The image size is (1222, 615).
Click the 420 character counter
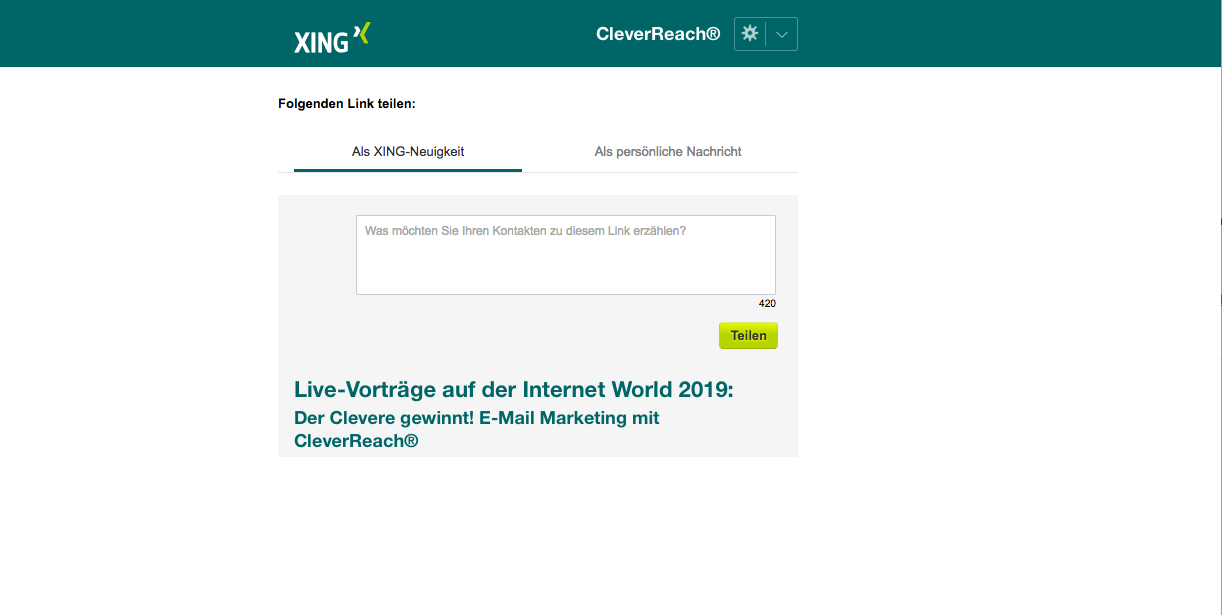[x=767, y=303]
